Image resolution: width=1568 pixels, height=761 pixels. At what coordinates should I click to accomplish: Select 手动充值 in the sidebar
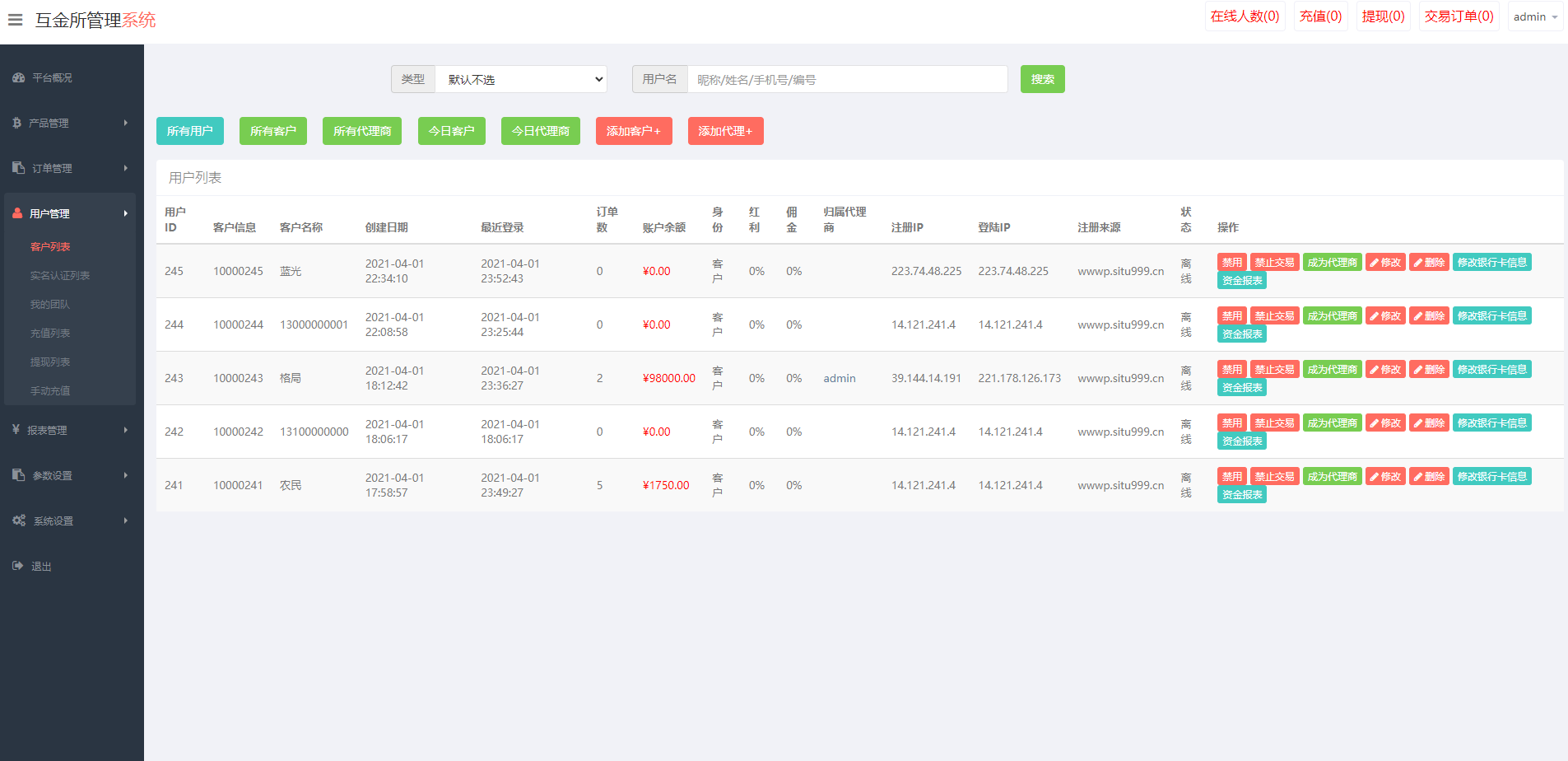(x=50, y=390)
